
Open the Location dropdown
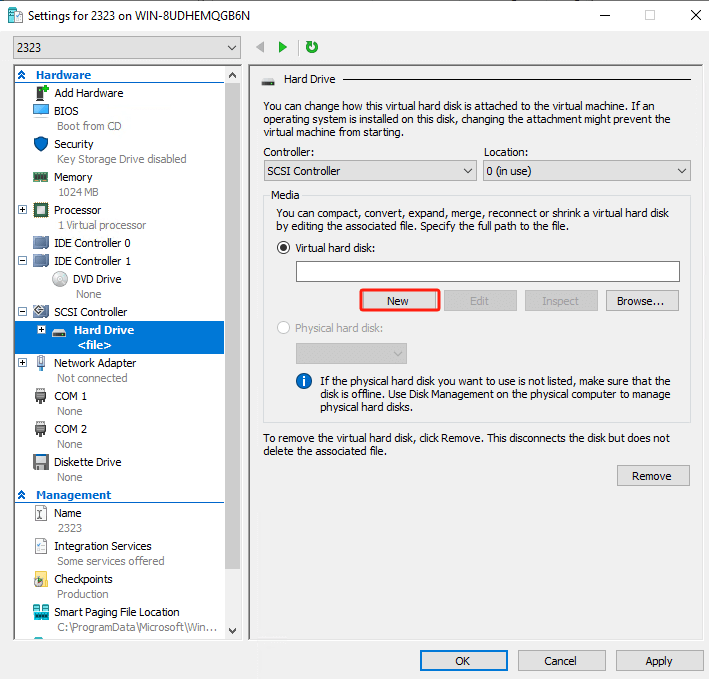point(586,171)
